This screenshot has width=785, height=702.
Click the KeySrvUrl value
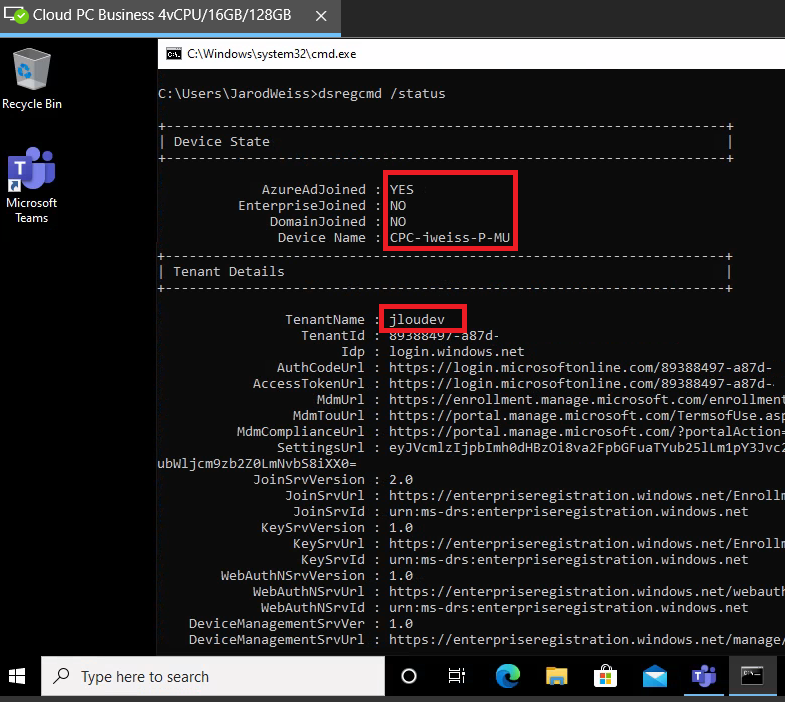[587, 544]
